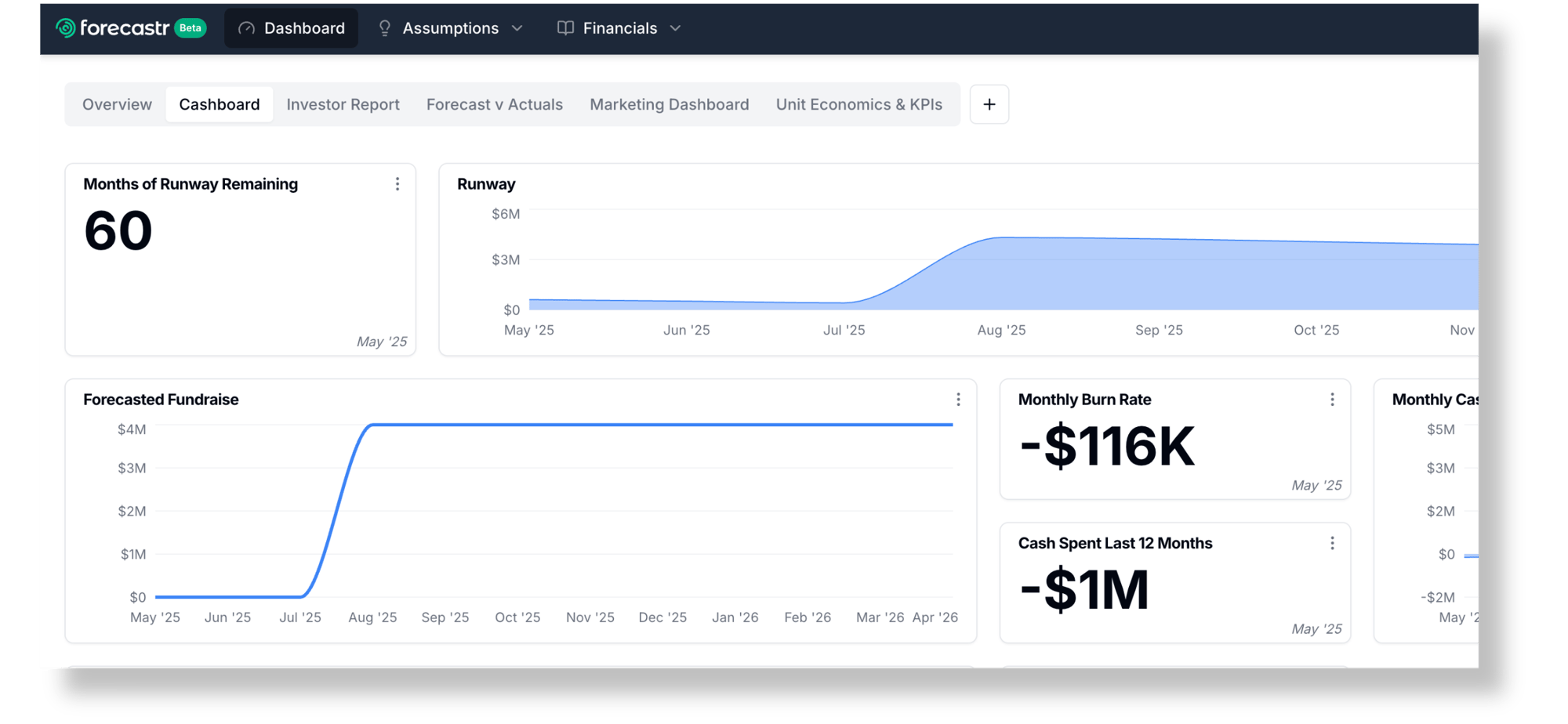Click the -$116K burn rate value
The image size is (1568, 724).
click(1107, 446)
